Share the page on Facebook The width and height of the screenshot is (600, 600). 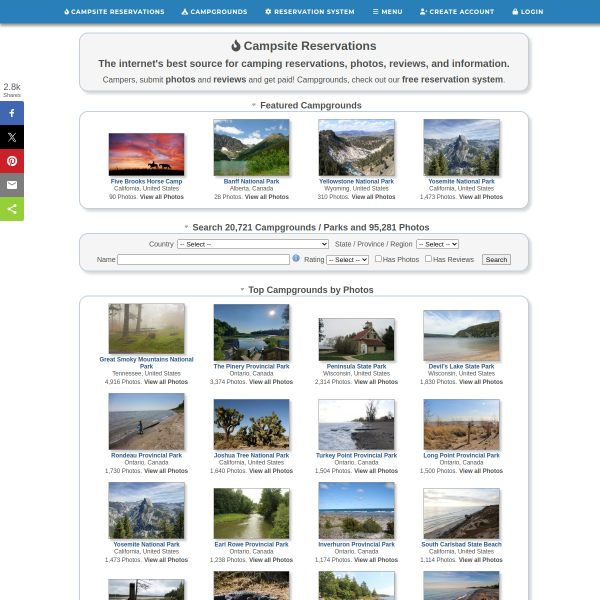12,113
